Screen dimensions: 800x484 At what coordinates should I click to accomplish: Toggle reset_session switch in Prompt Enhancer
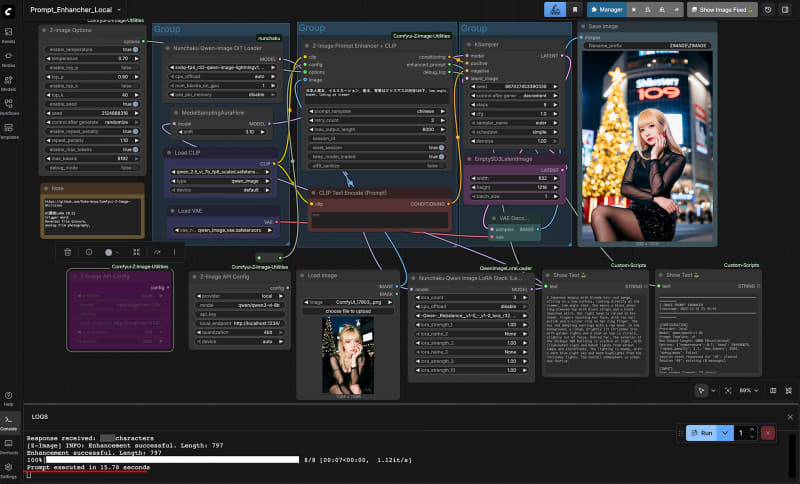click(x=441, y=147)
